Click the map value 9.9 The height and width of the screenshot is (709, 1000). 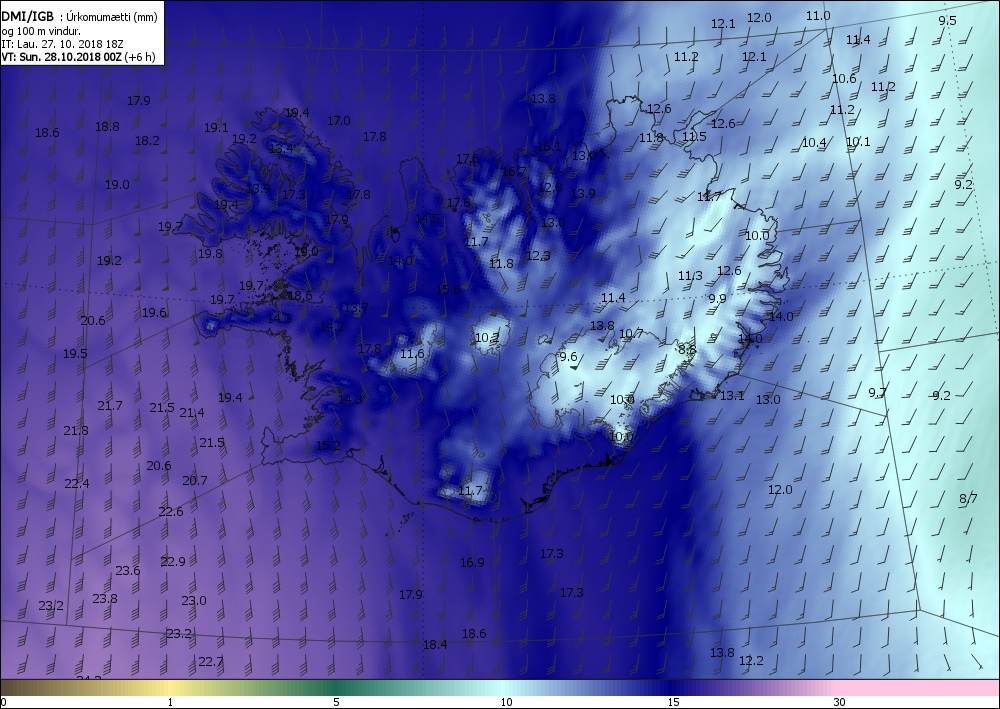click(717, 298)
